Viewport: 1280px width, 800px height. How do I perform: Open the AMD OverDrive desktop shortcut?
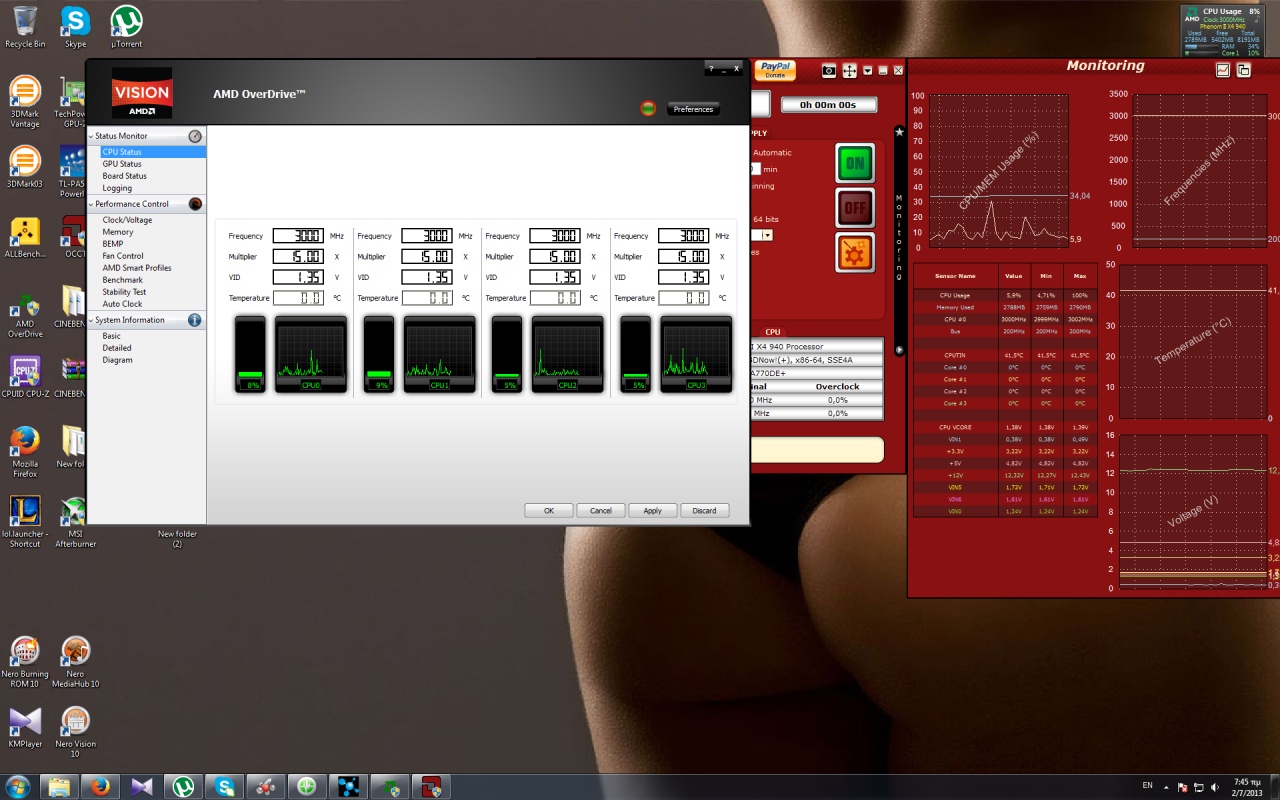[25, 316]
